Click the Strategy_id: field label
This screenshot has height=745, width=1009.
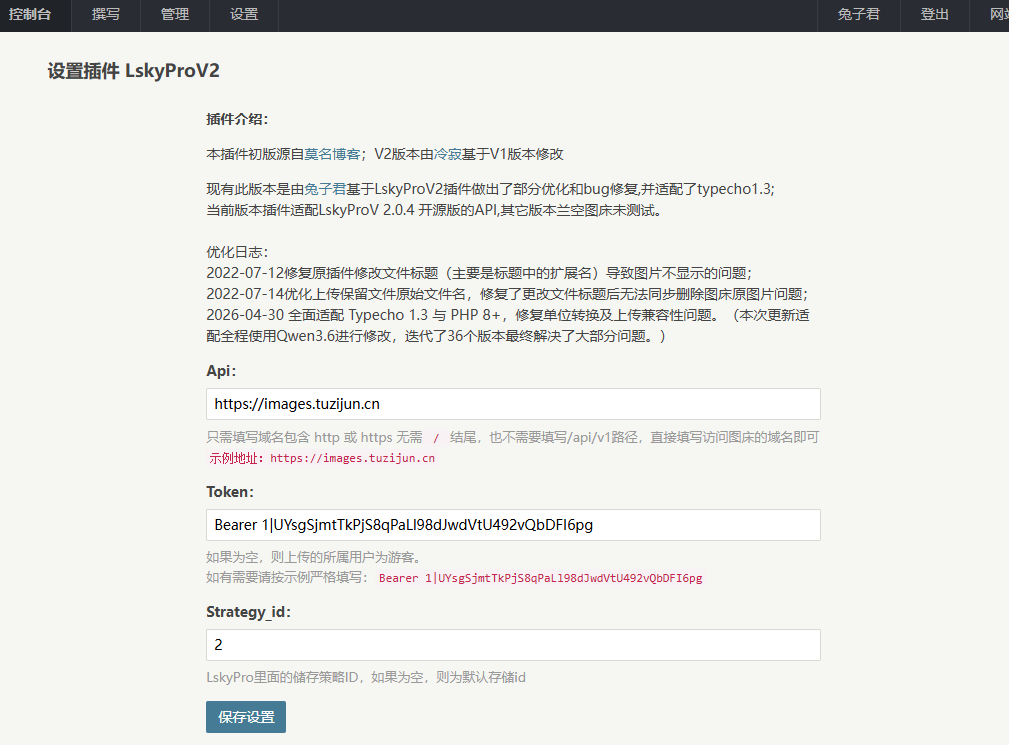coord(248,612)
